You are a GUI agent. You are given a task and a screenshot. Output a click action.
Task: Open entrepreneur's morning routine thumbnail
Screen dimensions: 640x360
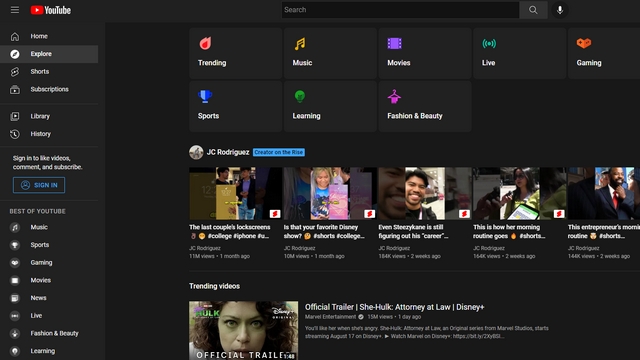point(604,193)
